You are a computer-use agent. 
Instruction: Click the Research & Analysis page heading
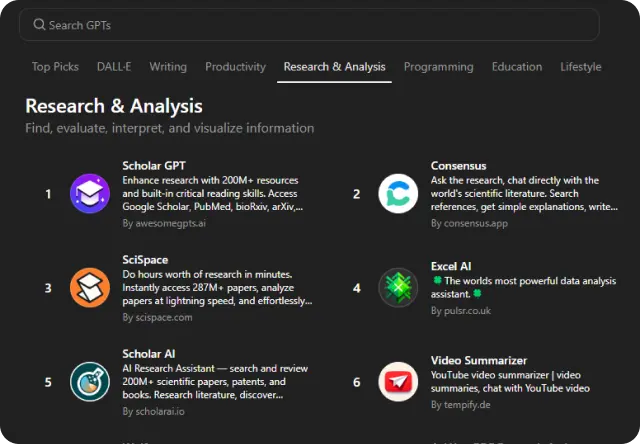point(114,106)
